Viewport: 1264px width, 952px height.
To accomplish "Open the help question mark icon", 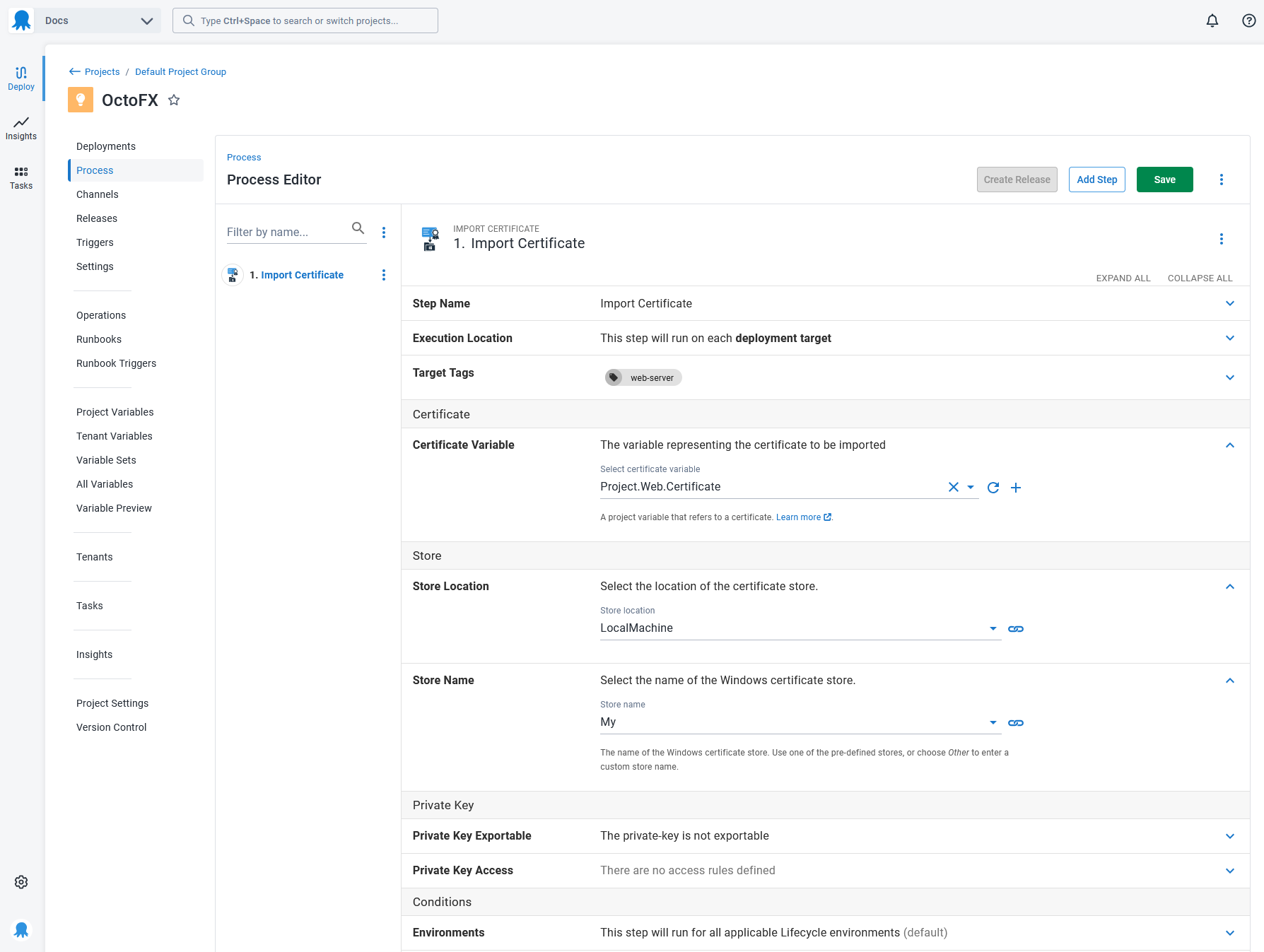I will point(1249,20).
